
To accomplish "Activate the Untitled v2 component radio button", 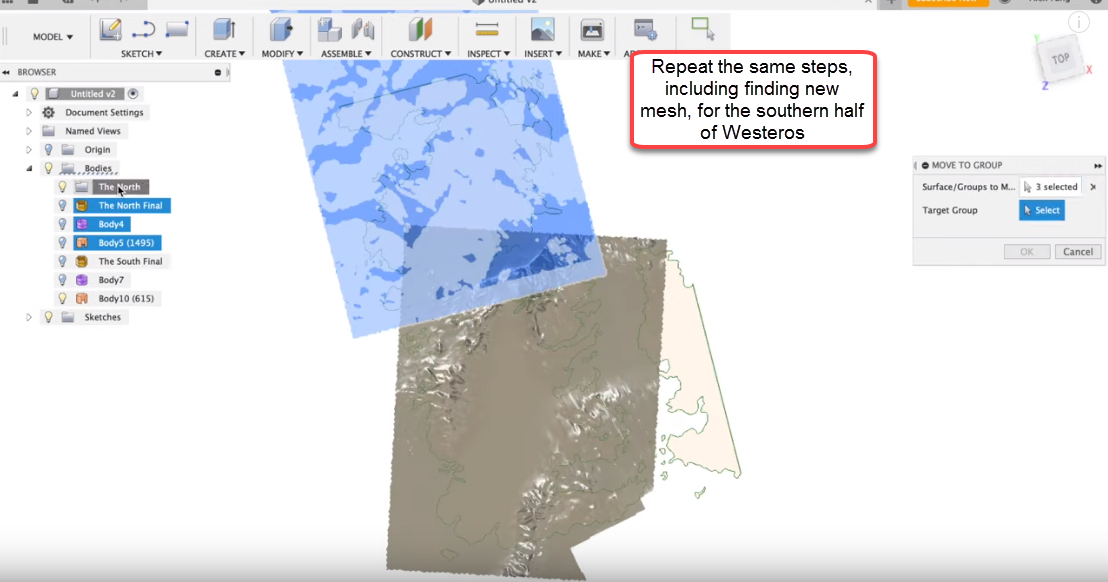I will click(133, 93).
